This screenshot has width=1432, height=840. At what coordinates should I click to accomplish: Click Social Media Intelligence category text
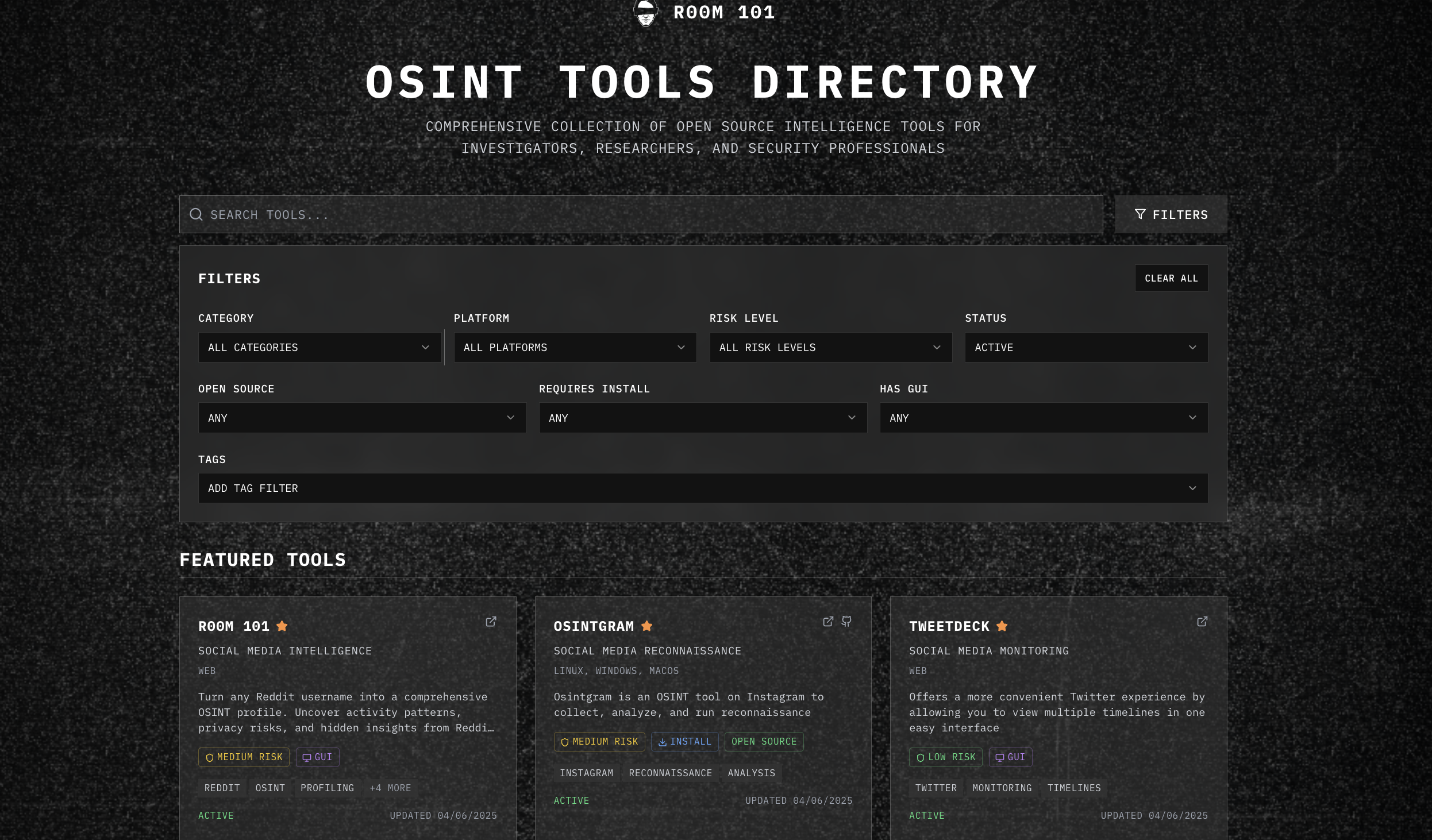[x=285, y=651]
